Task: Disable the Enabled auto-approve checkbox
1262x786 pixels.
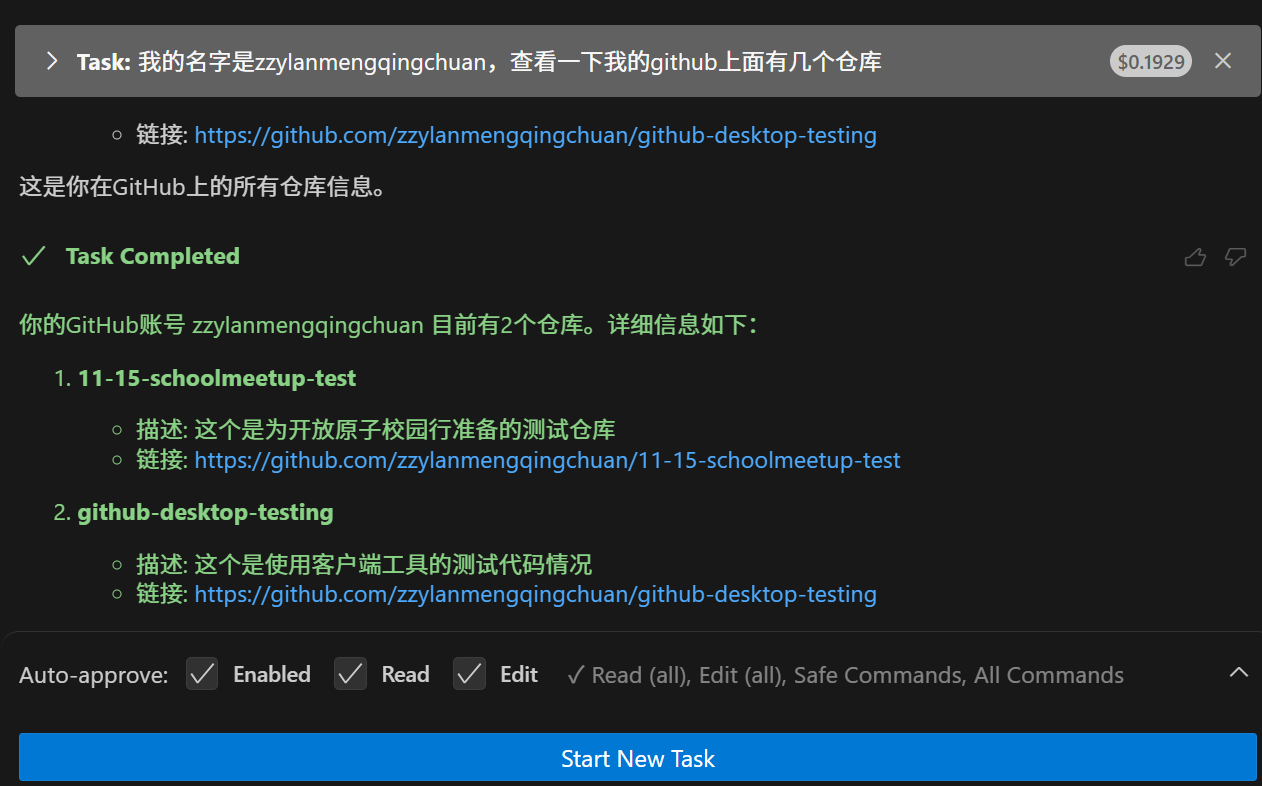Action: coord(201,674)
